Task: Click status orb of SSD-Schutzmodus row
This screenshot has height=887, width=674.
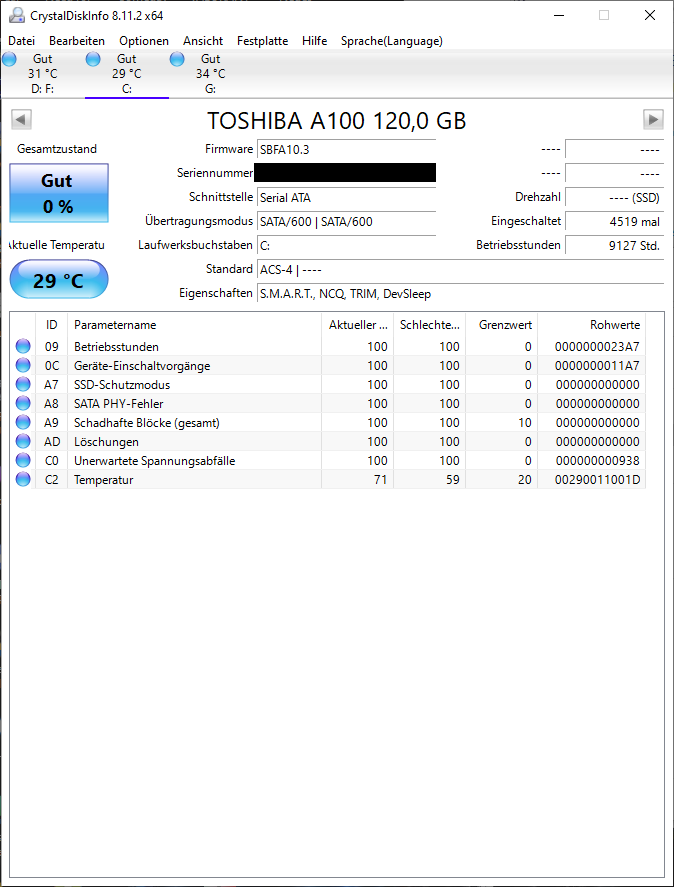Action: [23, 385]
